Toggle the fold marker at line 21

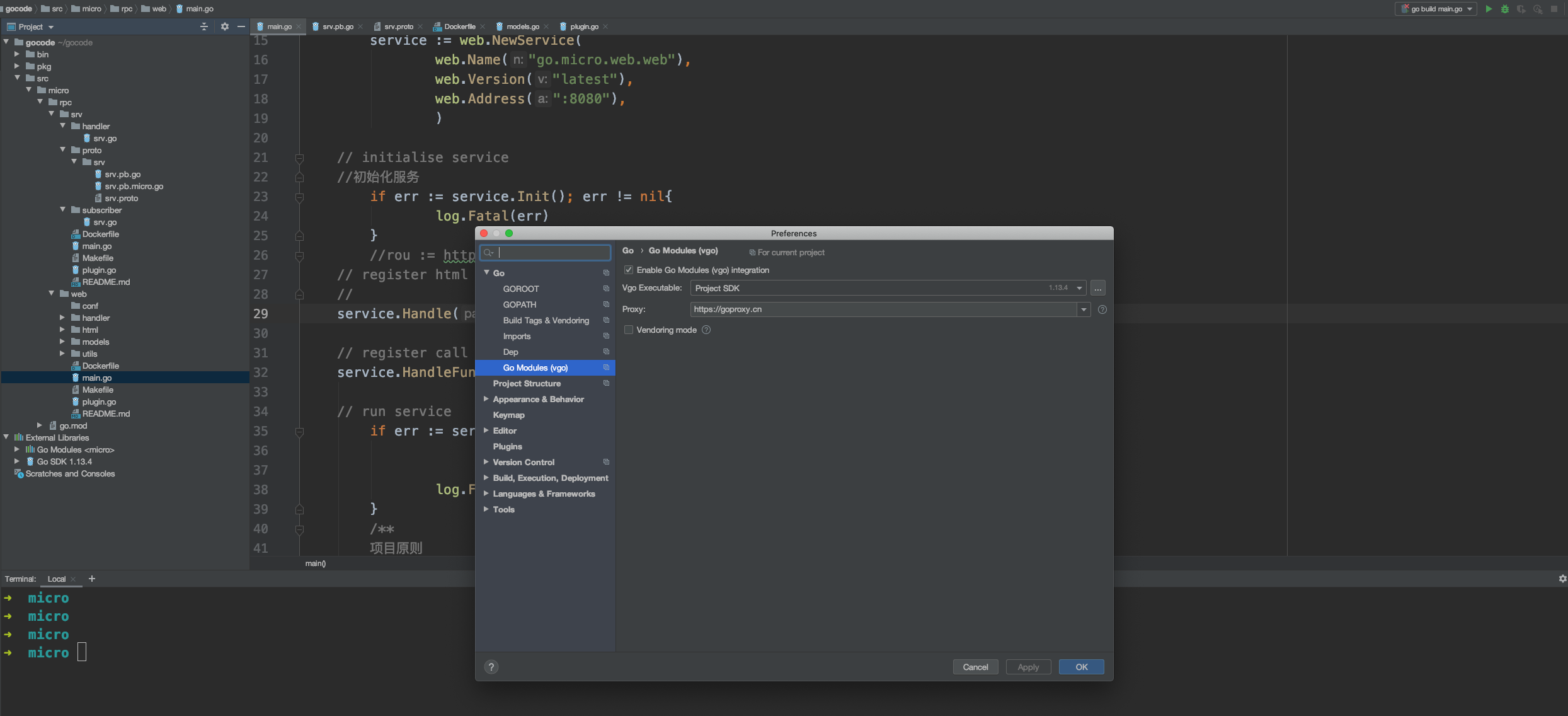(300, 158)
